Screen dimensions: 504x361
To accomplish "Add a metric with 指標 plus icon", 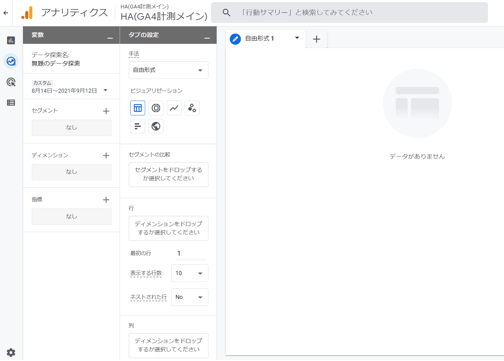I will point(106,200).
